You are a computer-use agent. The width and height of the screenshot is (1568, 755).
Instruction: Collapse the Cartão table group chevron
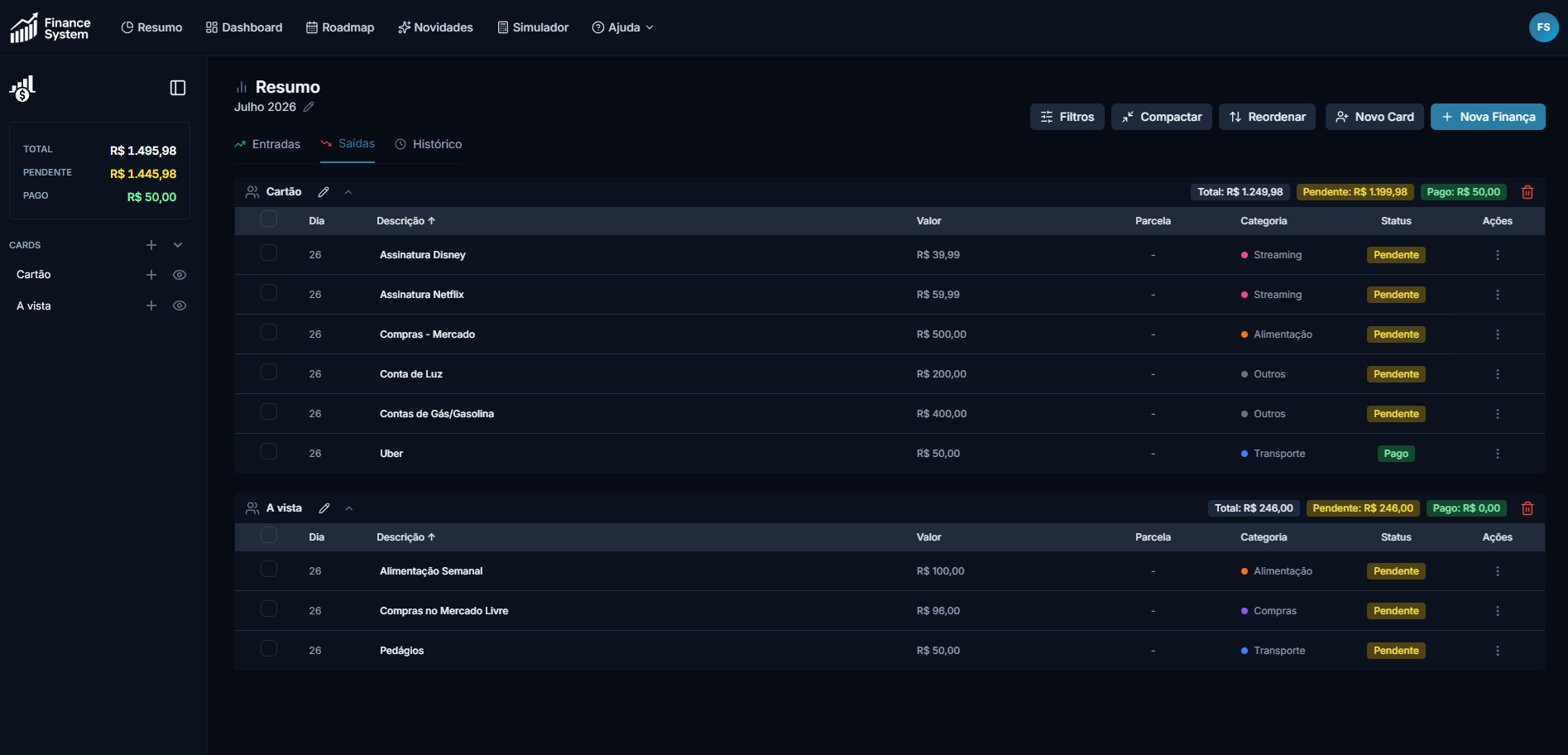tap(348, 192)
